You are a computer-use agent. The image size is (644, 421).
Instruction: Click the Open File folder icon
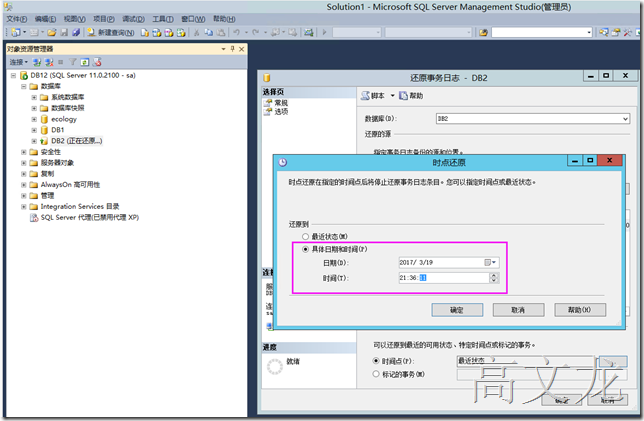click(x=52, y=32)
